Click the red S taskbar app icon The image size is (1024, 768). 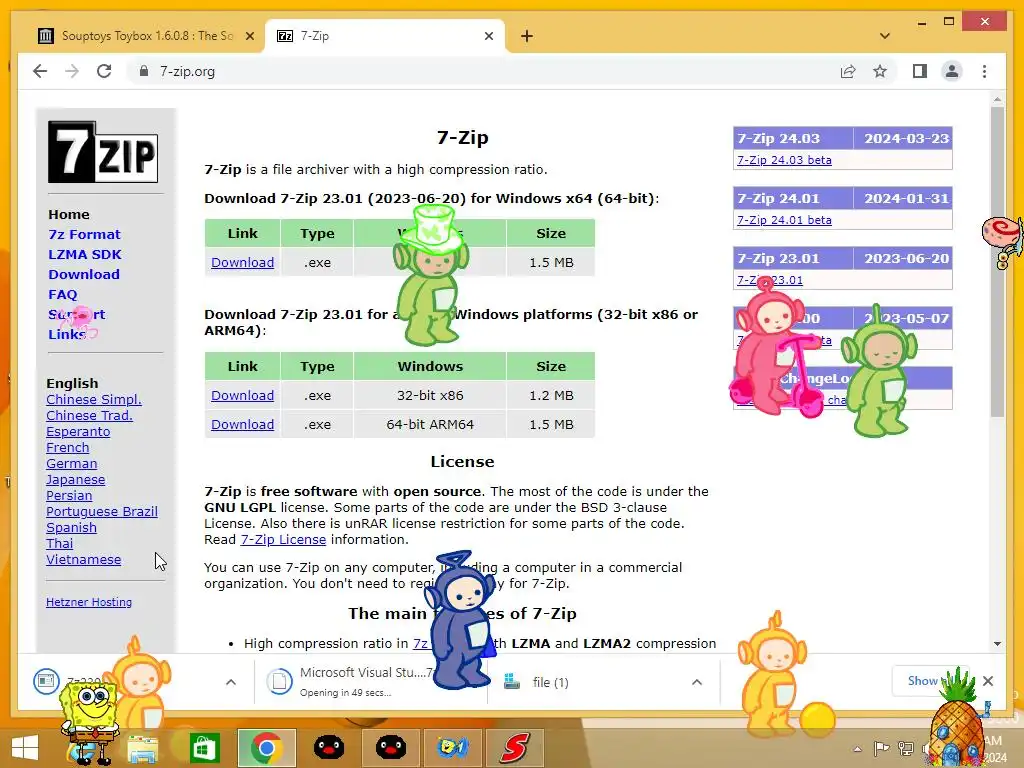pyautogui.click(x=514, y=748)
